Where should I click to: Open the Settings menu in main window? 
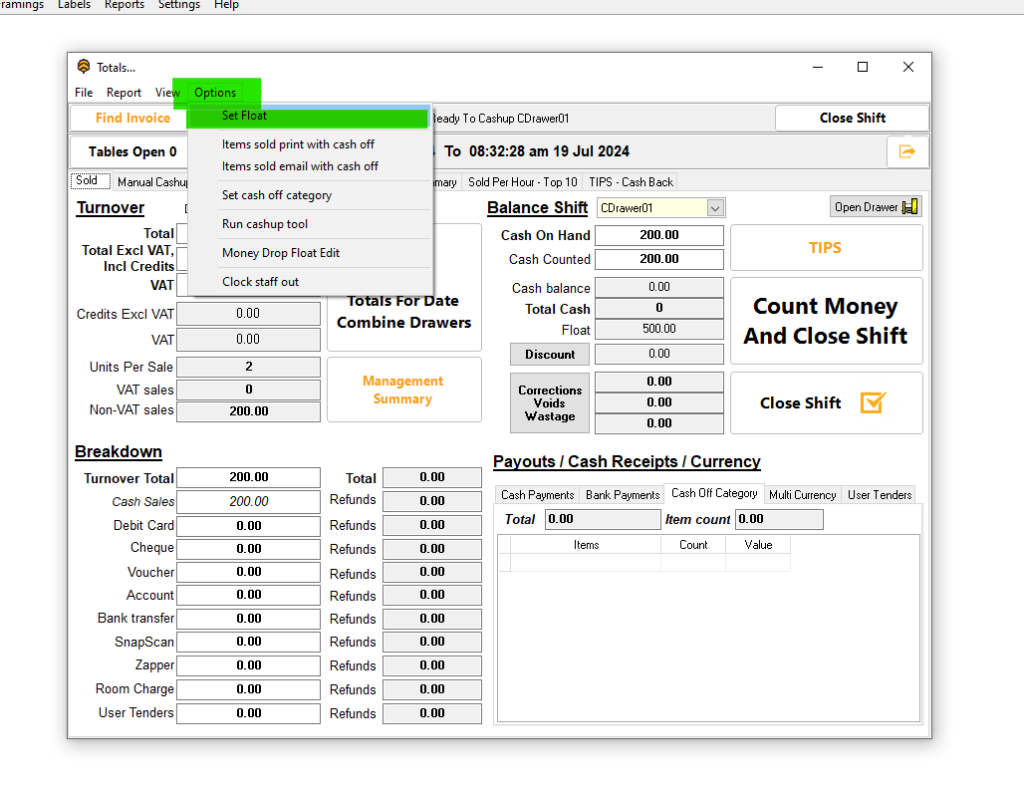pyautogui.click(x=179, y=5)
